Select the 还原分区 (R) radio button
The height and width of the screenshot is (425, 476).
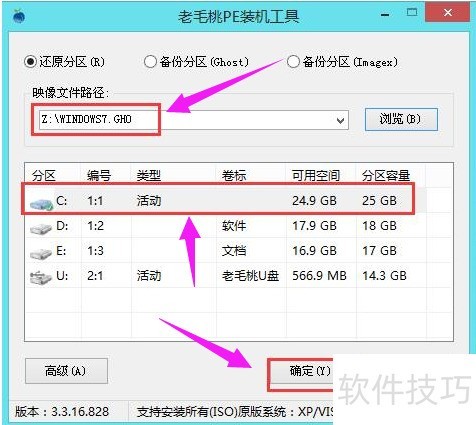[30, 62]
